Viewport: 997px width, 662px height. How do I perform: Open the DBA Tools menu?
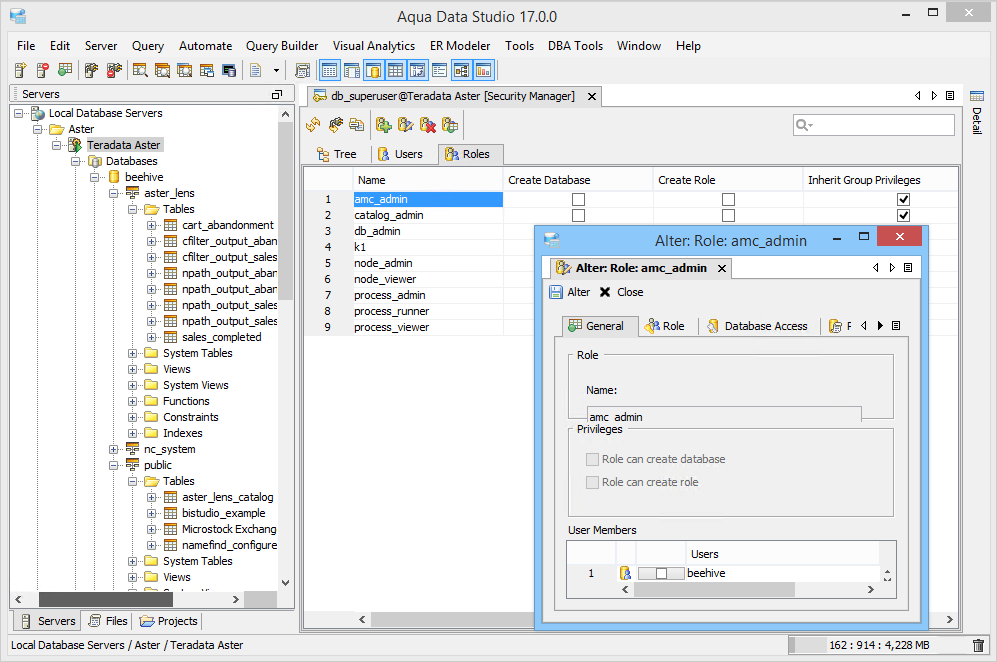point(575,46)
